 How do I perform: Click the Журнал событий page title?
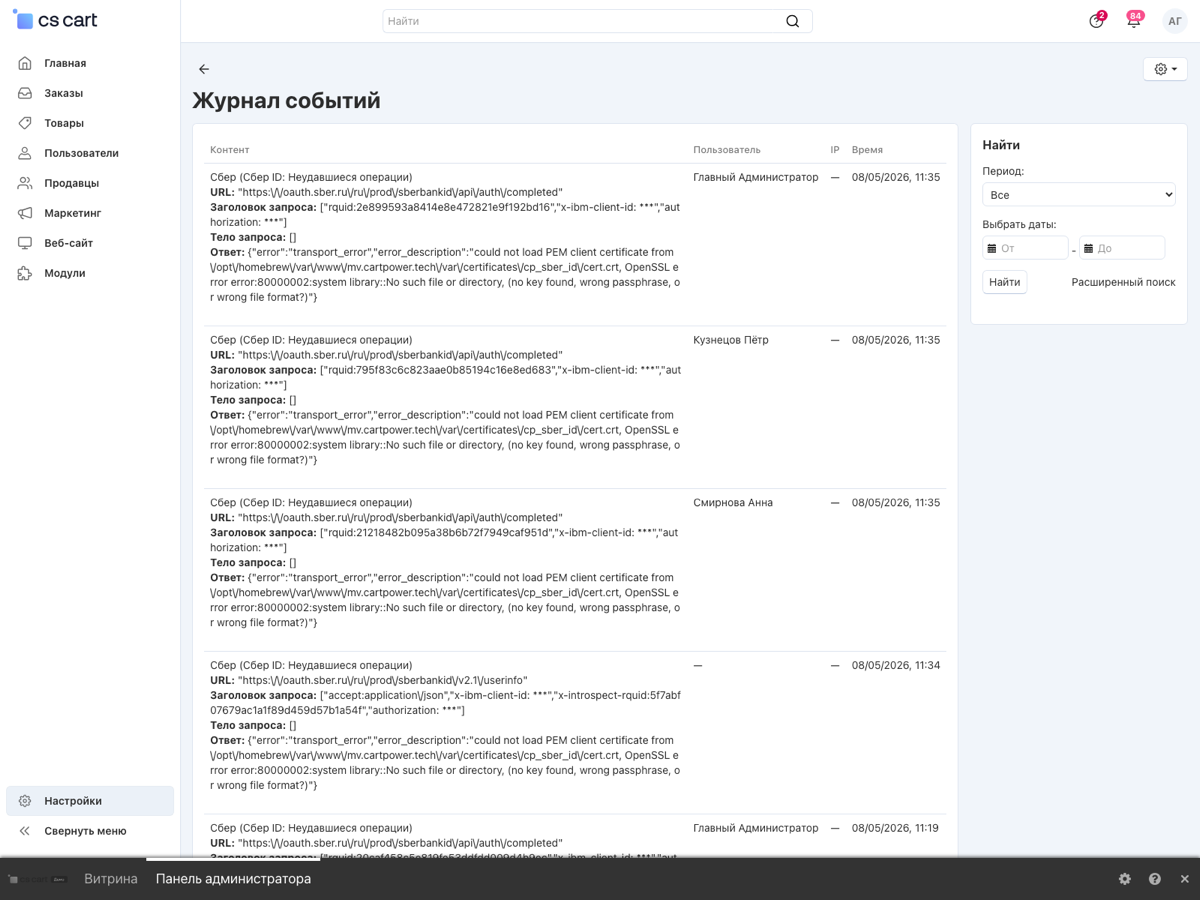(286, 101)
